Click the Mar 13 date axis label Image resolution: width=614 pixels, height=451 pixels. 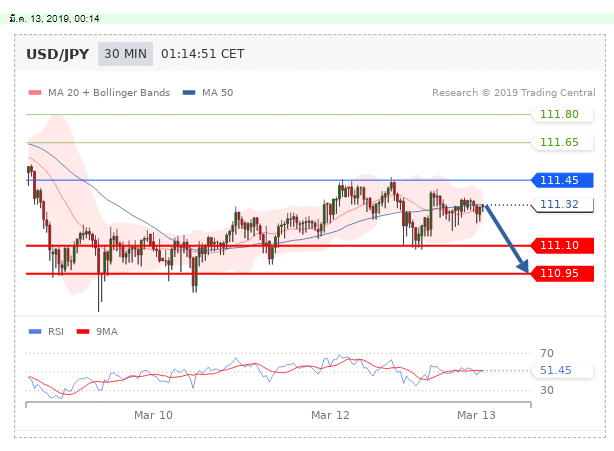coord(476,415)
